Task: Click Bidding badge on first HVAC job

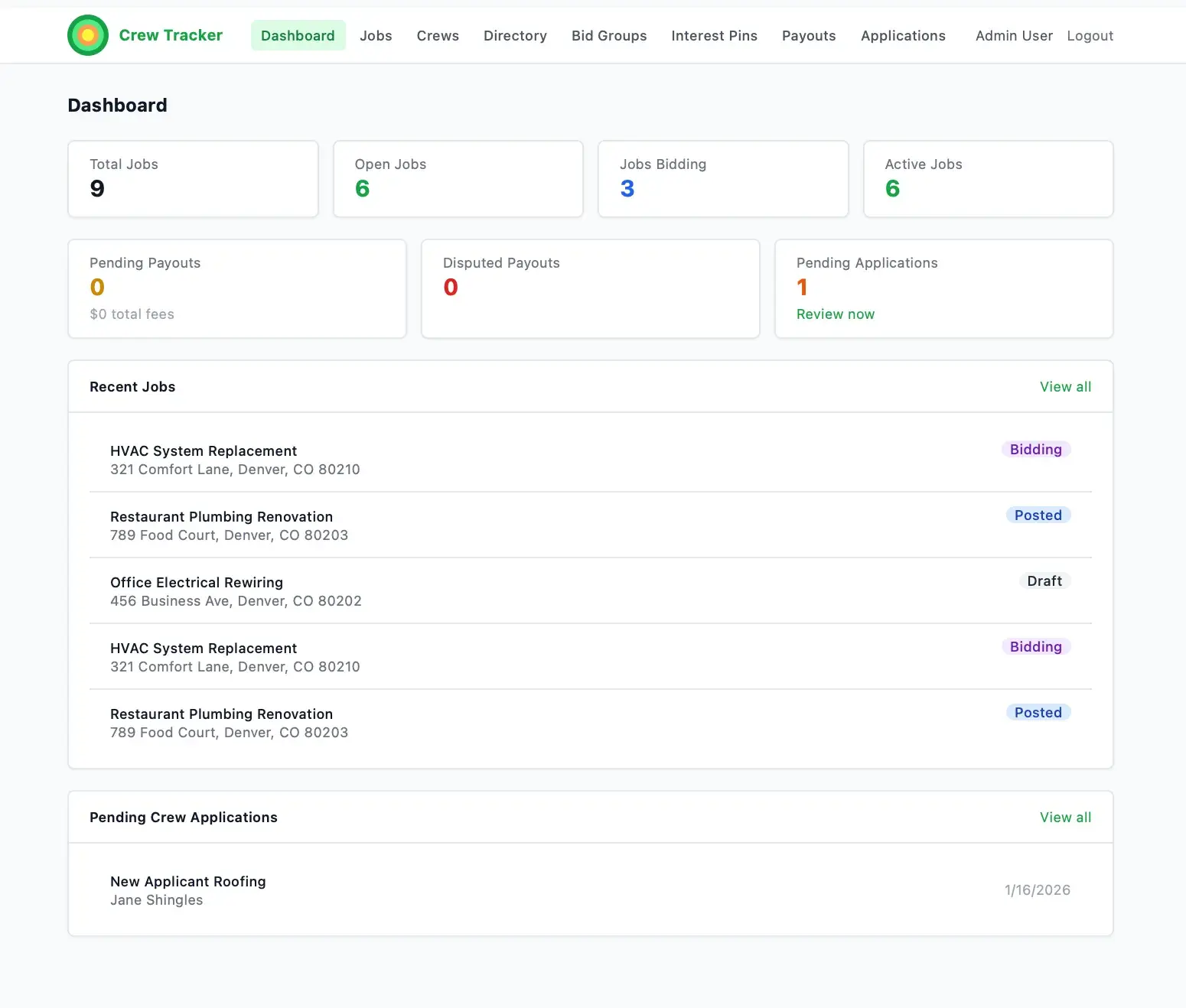Action: pyautogui.click(x=1036, y=450)
